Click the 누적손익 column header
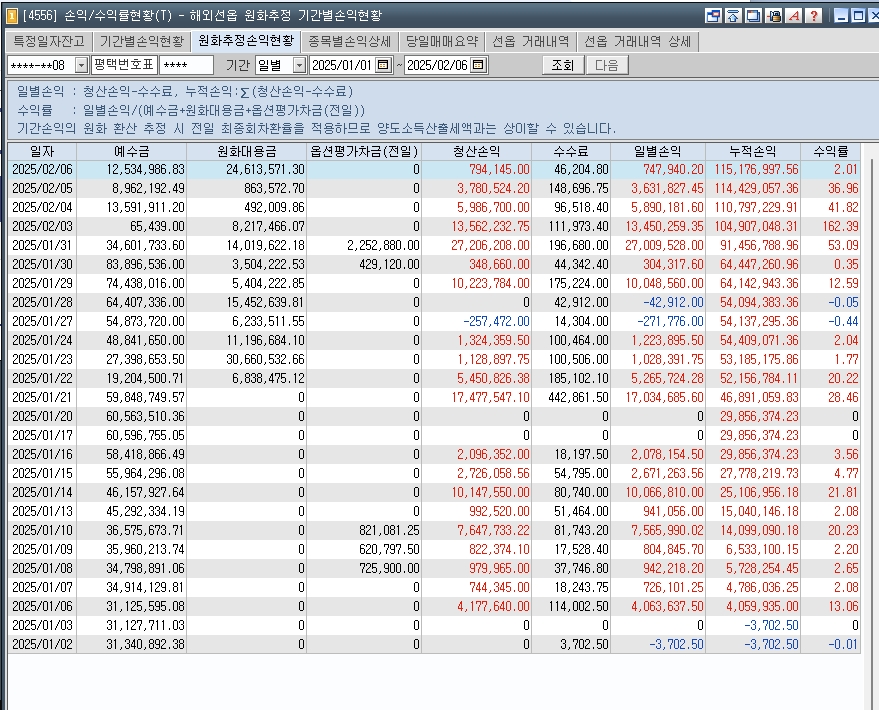This screenshot has width=879, height=710. click(x=753, y=151)
